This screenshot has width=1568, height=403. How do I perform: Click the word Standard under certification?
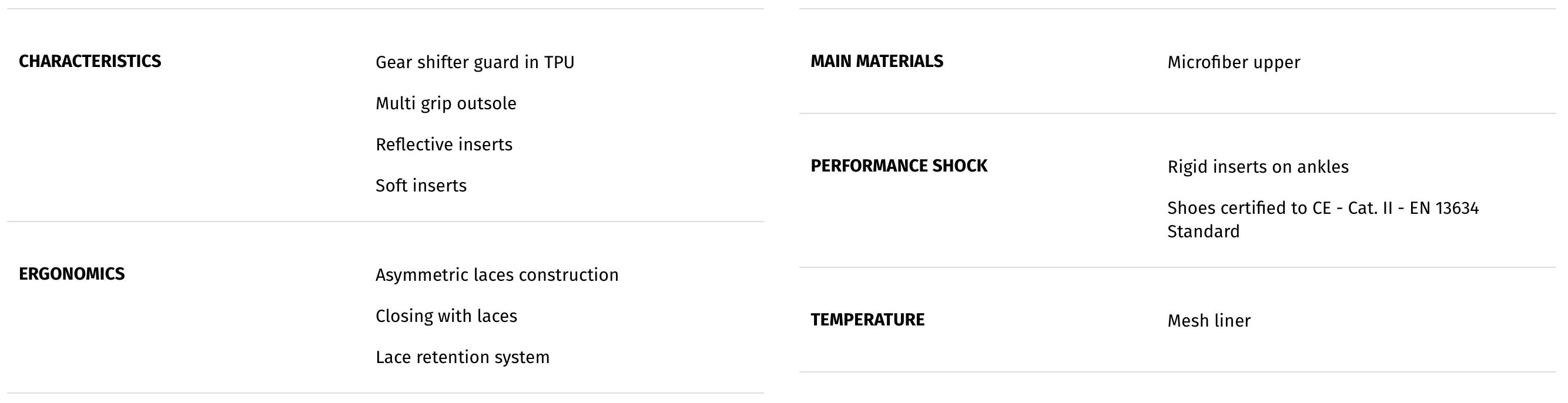(1203, 232)
